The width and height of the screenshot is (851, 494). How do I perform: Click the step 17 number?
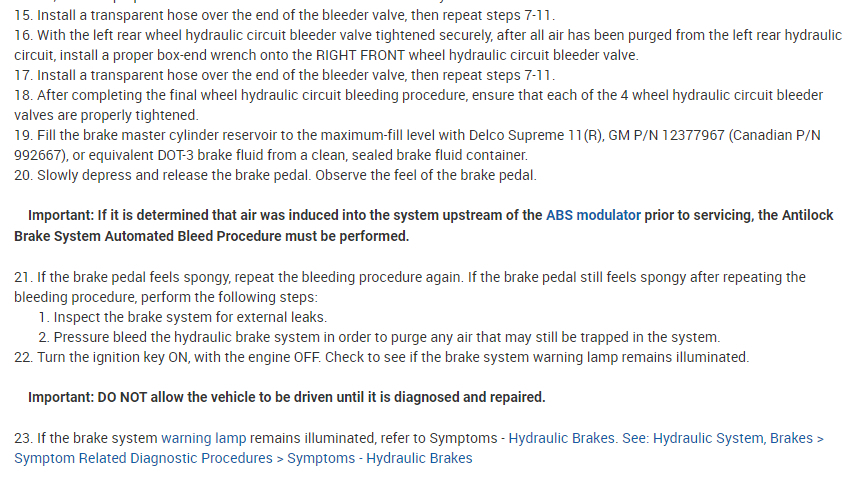click(x=23, y=75)
